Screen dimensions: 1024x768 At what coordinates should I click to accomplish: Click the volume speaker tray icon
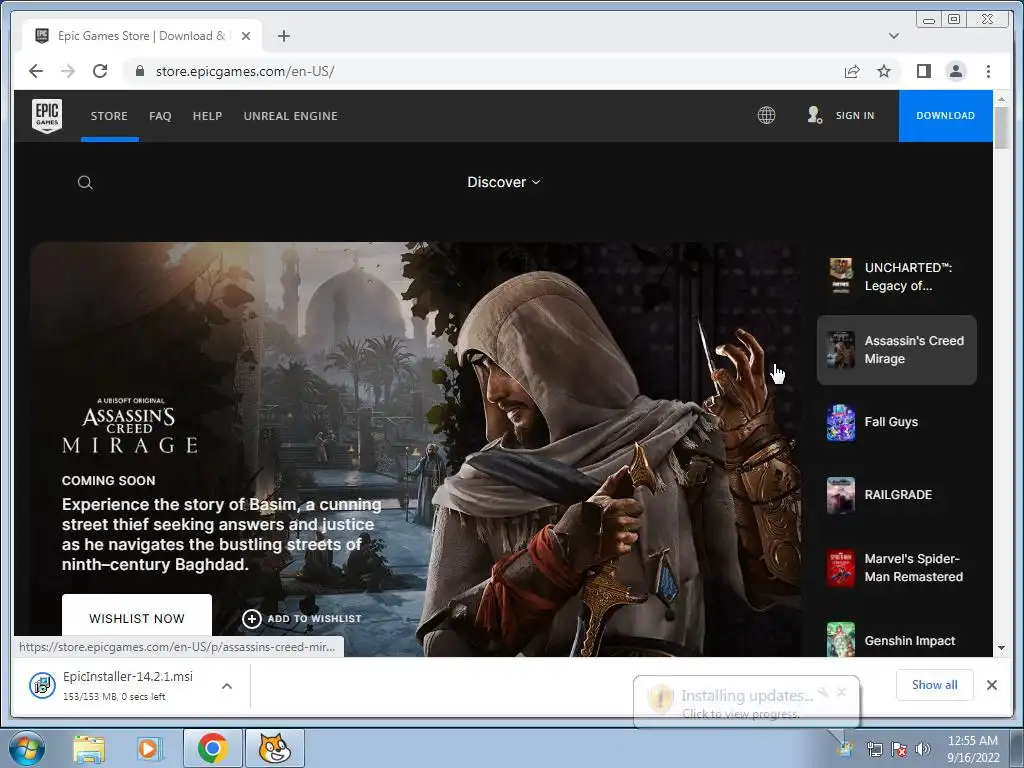pyautogui.click(x=923, y=748)
